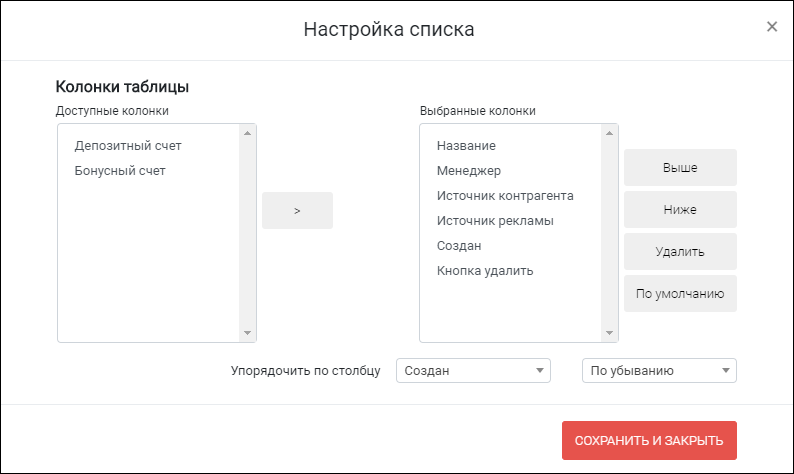This screenshot has width=794, height=474.
Task: Close the Настройка списка dialog with X
Action: [772, 26]
